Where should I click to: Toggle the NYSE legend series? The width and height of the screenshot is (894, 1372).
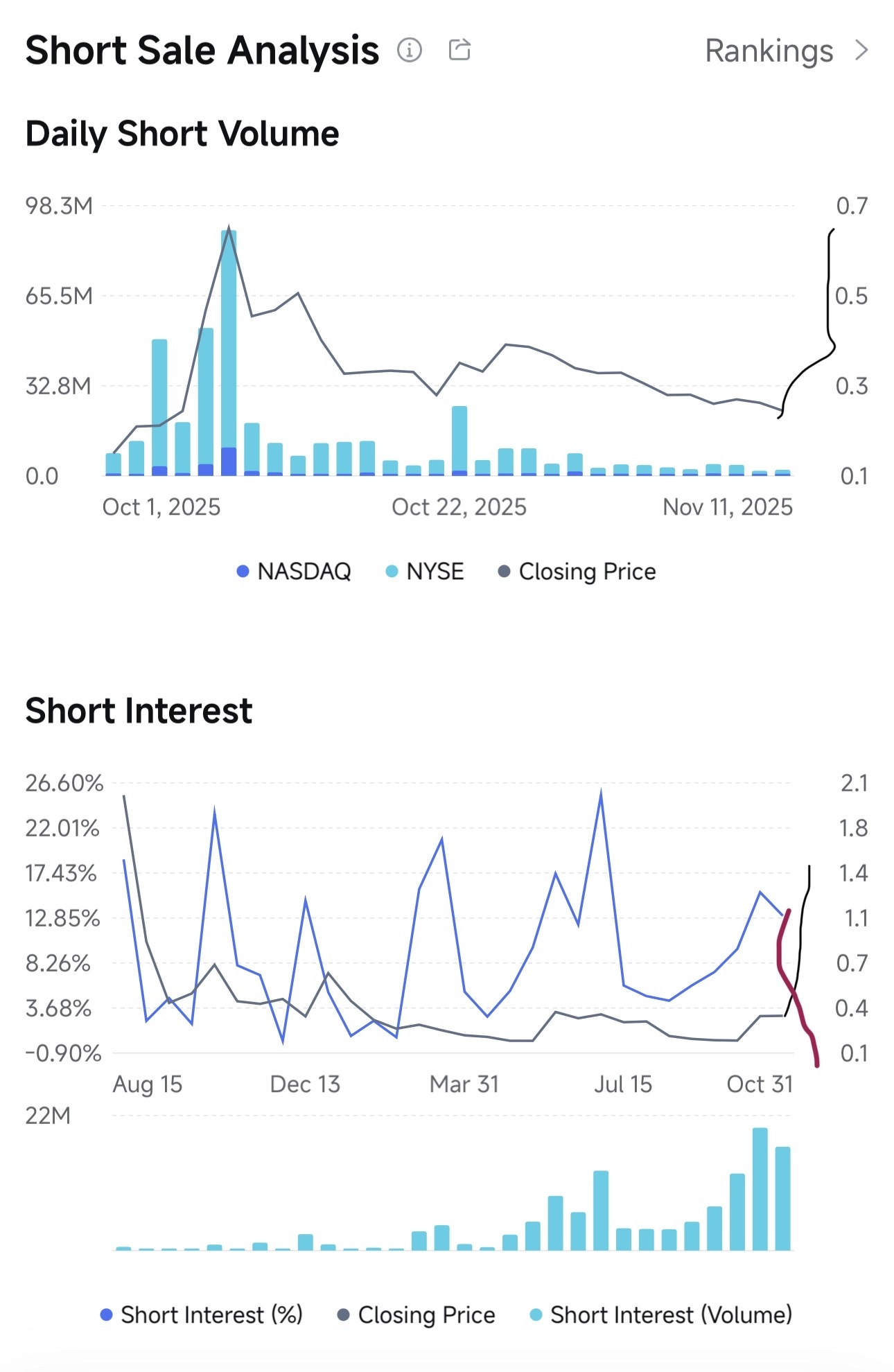[x=425, y=572]
